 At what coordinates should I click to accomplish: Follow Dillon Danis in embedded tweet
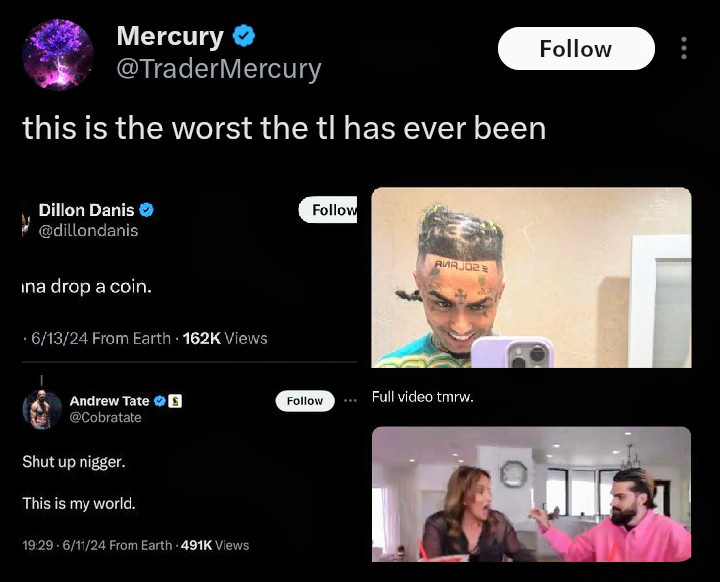[x=329, y=210]
